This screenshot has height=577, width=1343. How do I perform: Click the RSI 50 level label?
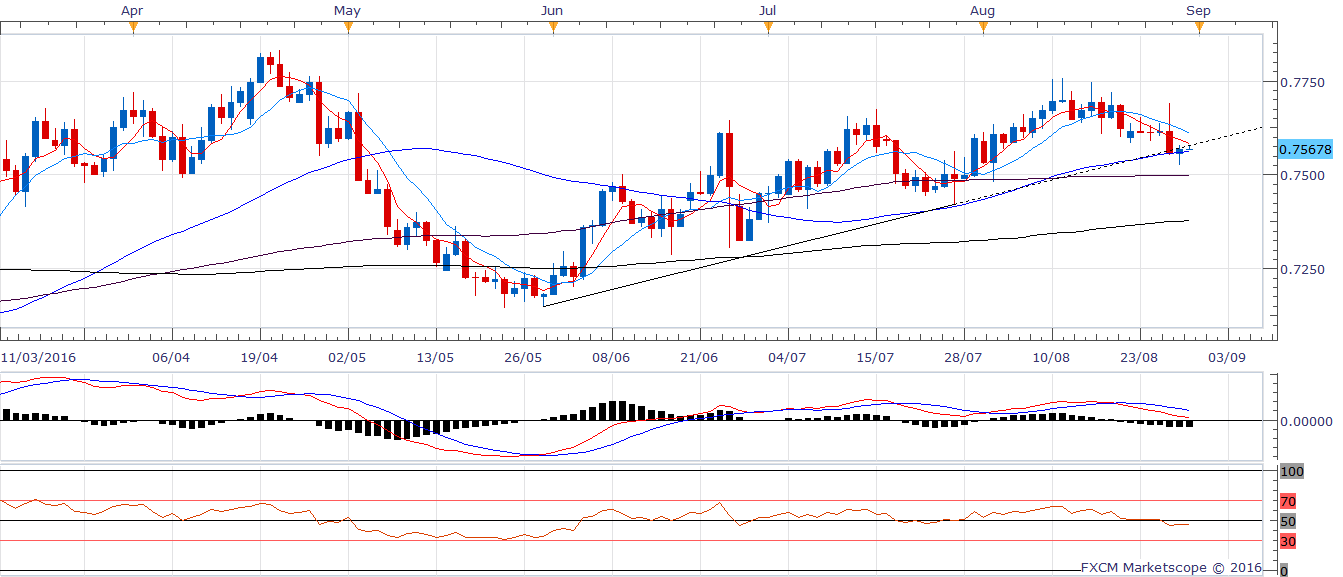[x=1288, y=521]
